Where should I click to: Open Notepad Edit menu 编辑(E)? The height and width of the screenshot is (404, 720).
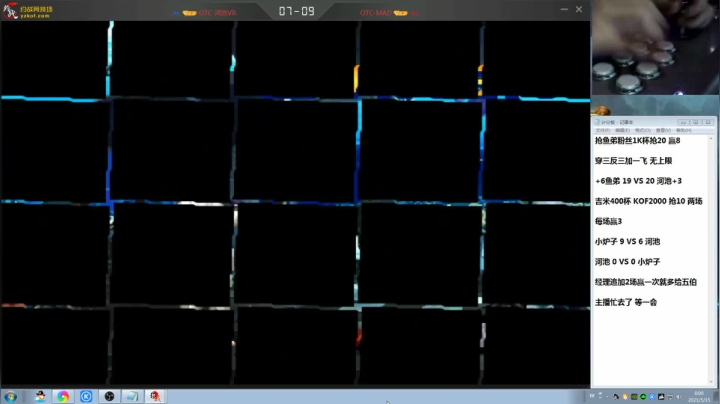click(x=622, y=130)
